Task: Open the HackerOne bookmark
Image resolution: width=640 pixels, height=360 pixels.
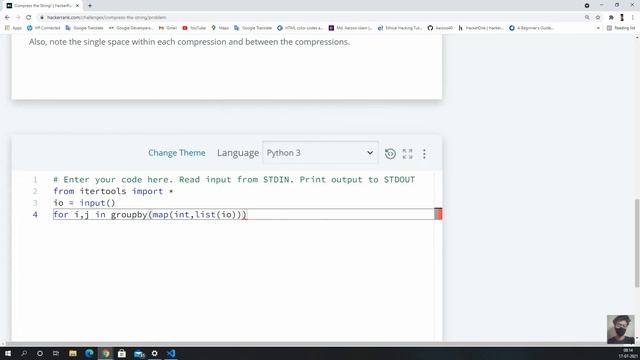Action: 481,28
